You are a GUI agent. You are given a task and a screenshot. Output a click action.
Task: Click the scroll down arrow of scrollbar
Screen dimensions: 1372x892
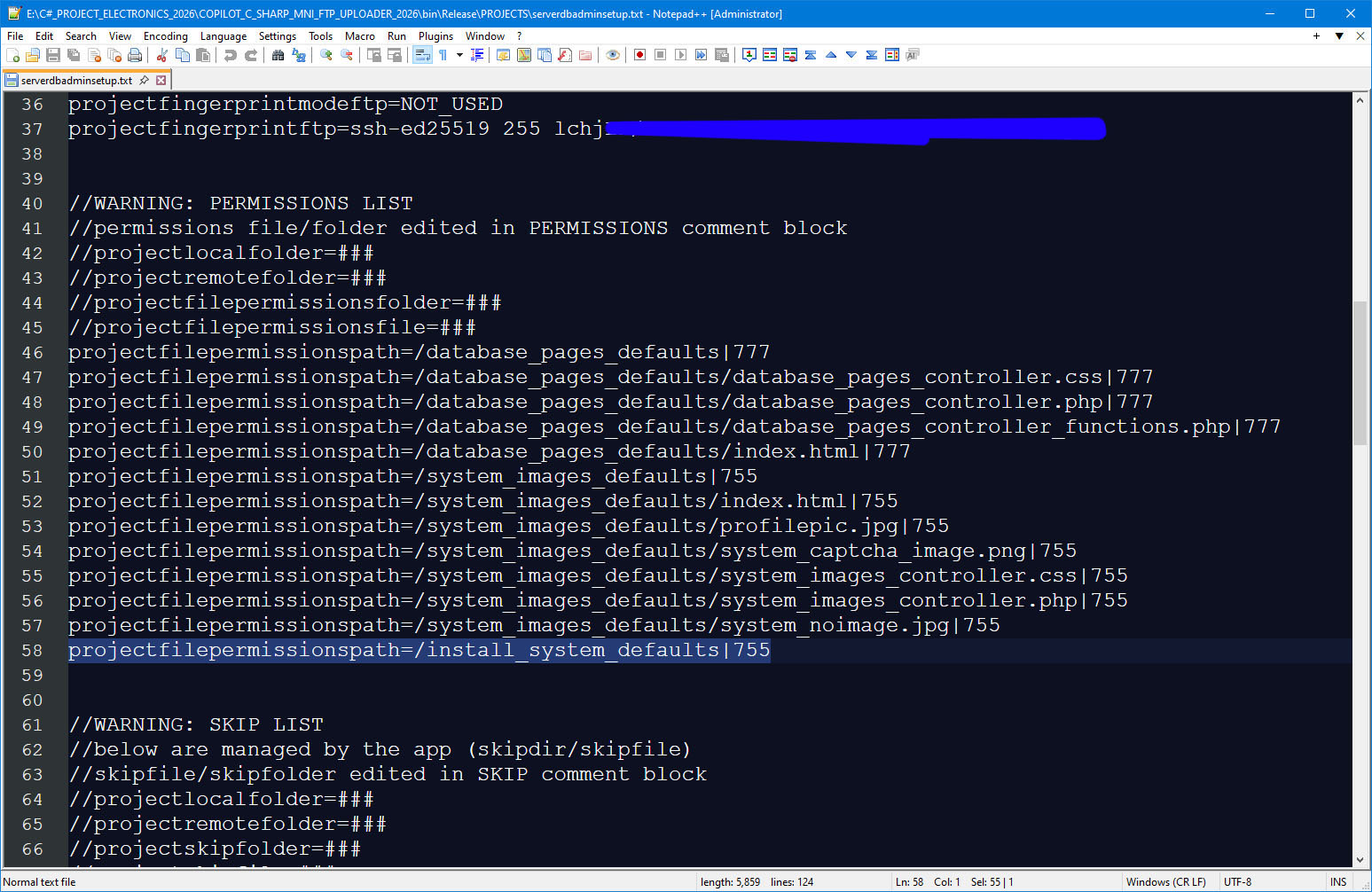[1360, 860]
